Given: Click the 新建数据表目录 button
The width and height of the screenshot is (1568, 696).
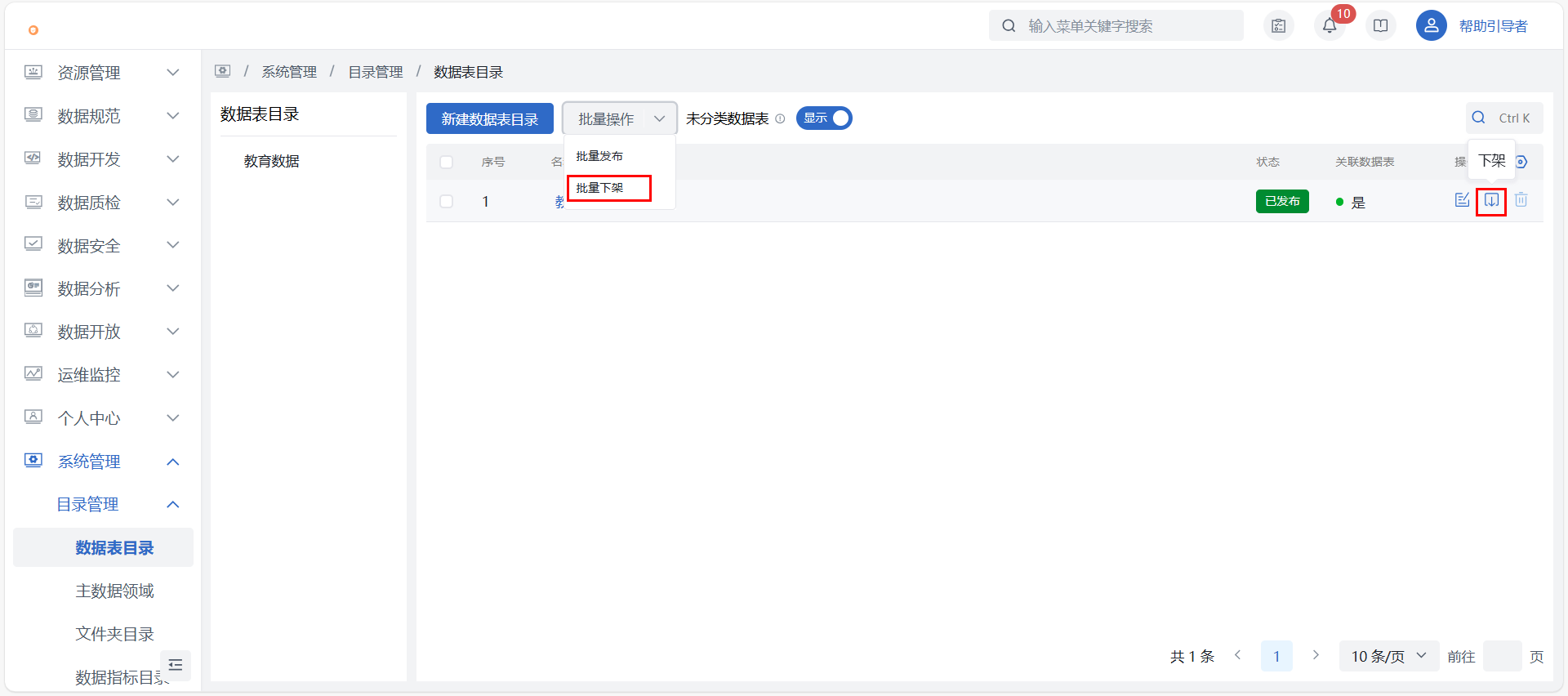Looking at the screenshot, I should (490, 118).
